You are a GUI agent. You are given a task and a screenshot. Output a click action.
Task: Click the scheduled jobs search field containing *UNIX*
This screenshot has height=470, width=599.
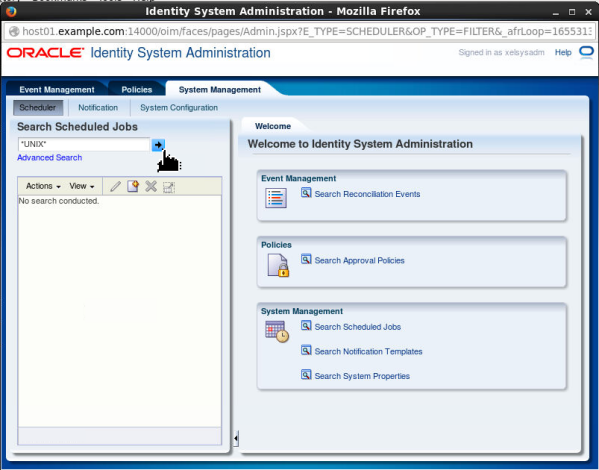pos(84,144)
